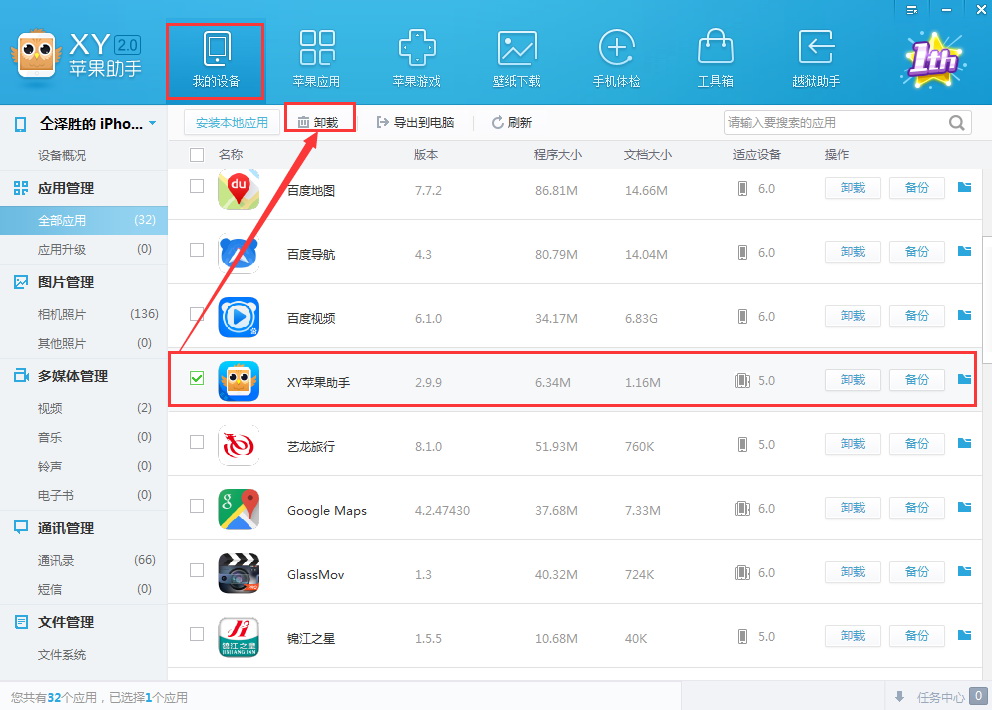This screenshot has width=992, height=710.
Task: Refresh the app list with 刷新
Action: 512,122
